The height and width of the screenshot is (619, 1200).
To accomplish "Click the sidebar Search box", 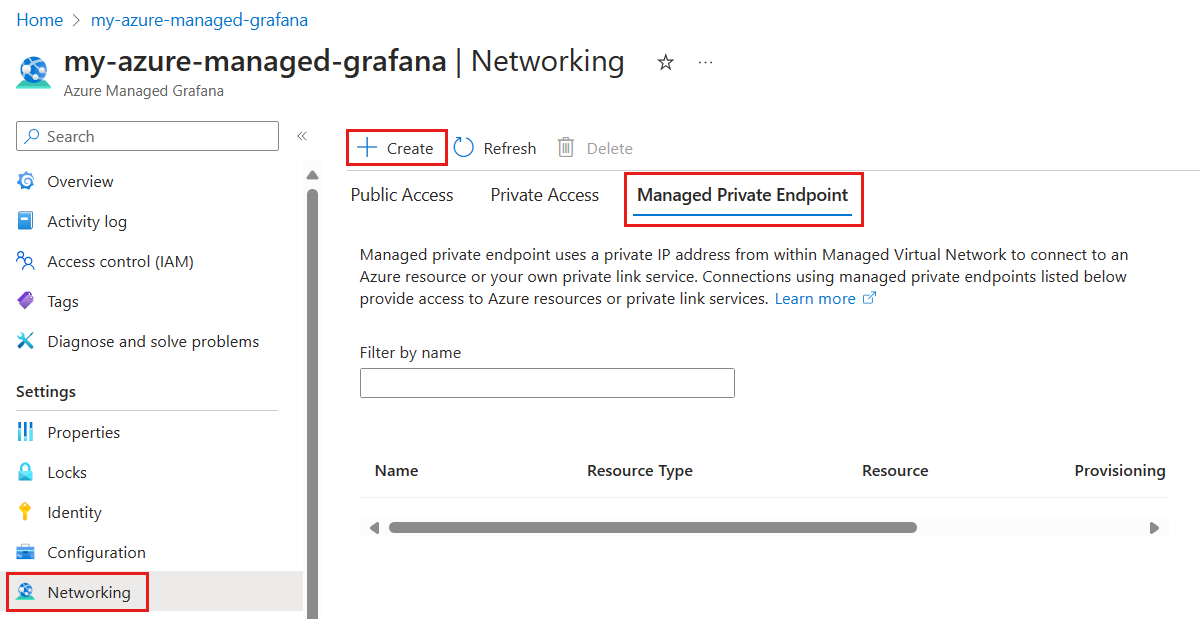I will (x=148, y=136).
